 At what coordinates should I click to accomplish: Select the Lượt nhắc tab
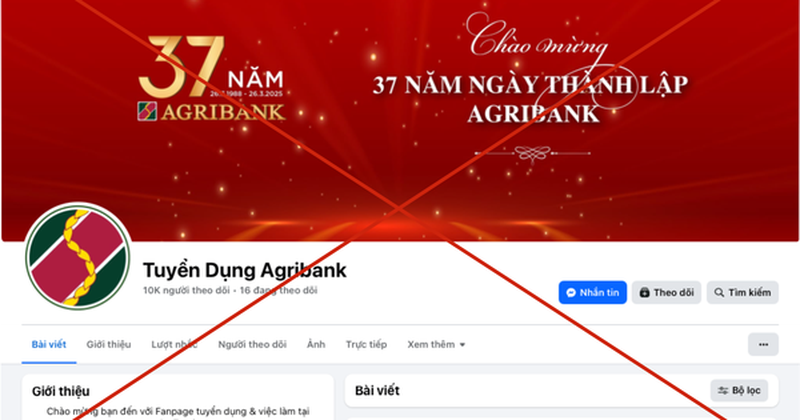point(174,344)
